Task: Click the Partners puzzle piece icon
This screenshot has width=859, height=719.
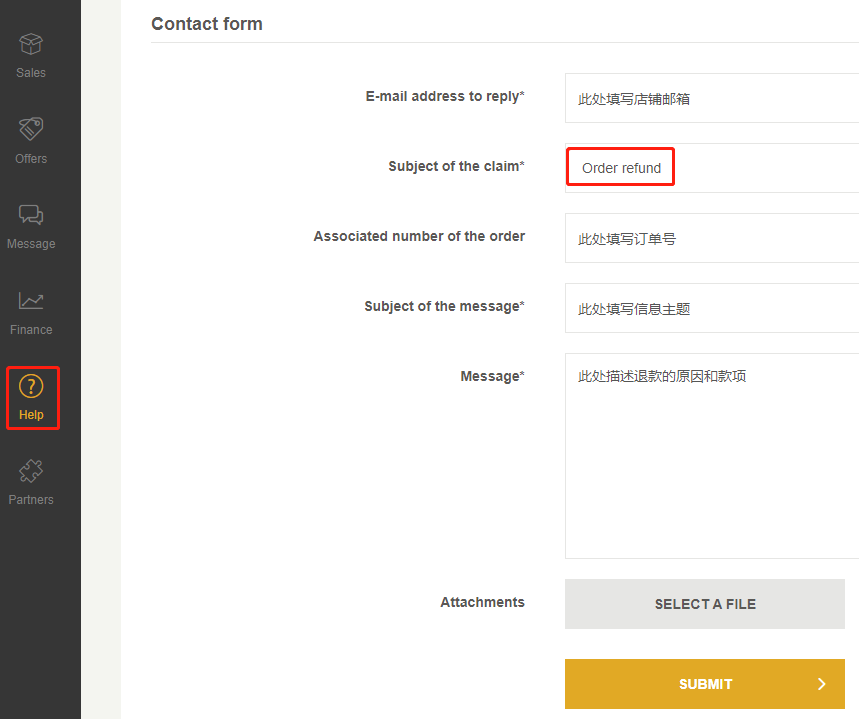Action: point(31,471)
